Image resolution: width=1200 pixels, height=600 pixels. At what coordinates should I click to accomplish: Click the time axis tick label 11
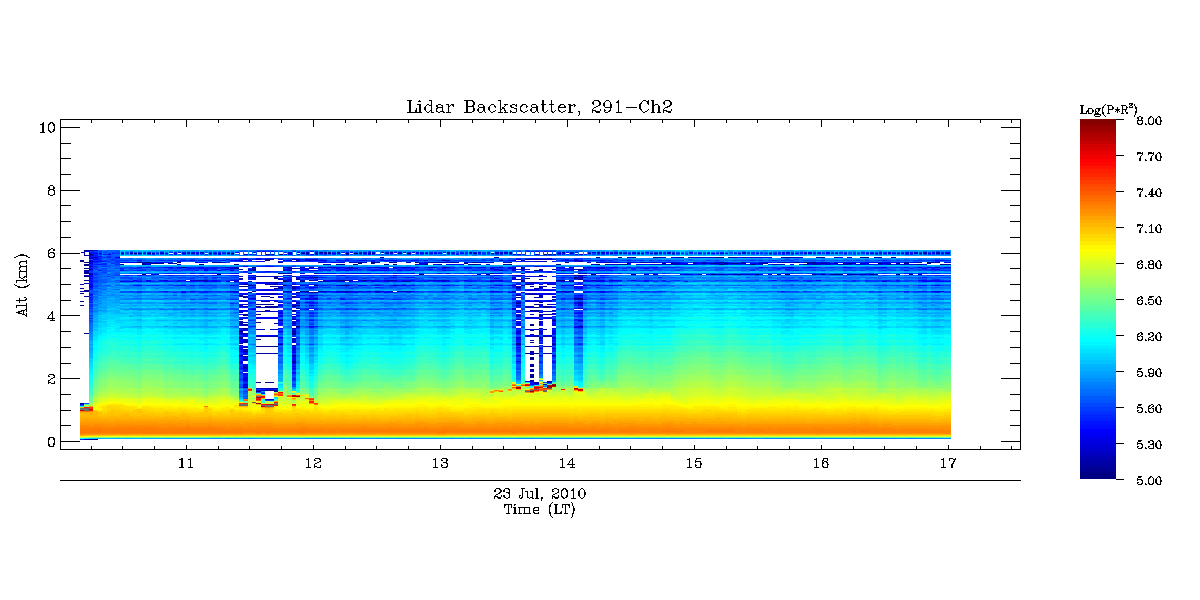coord(185,463)
